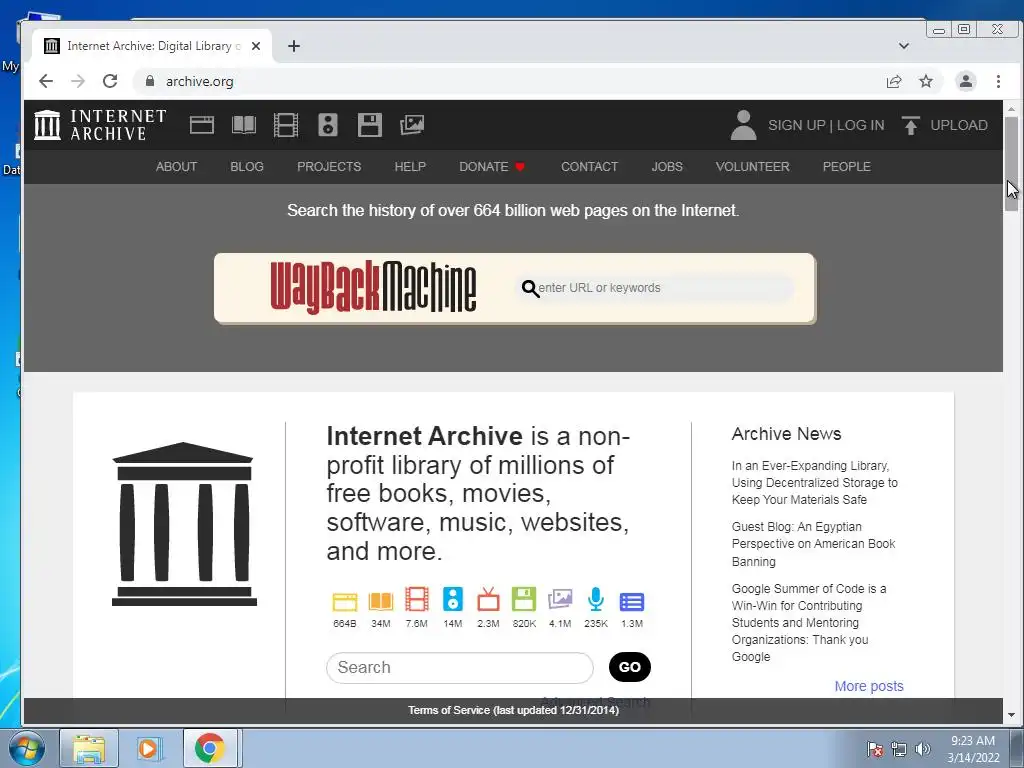1024x768 pixels.
Task: Select the 4.1M images icon
Action: (x=560, y=600)
